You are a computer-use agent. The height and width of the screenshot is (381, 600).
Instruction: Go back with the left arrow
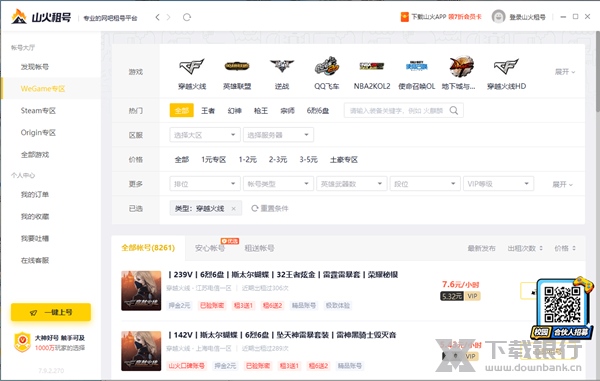[157, 17]
